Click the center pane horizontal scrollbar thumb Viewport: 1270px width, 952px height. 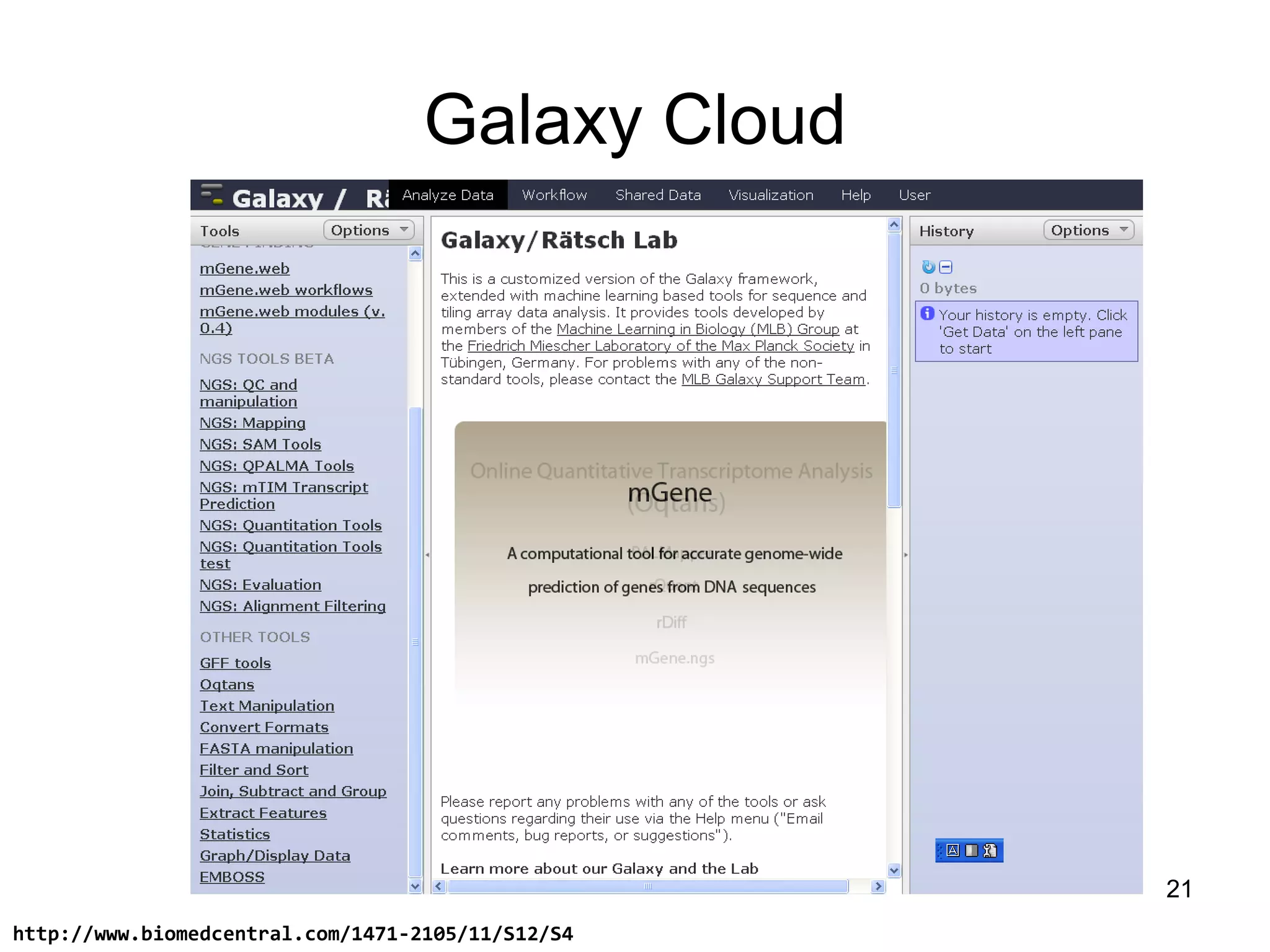coord(647,886)
